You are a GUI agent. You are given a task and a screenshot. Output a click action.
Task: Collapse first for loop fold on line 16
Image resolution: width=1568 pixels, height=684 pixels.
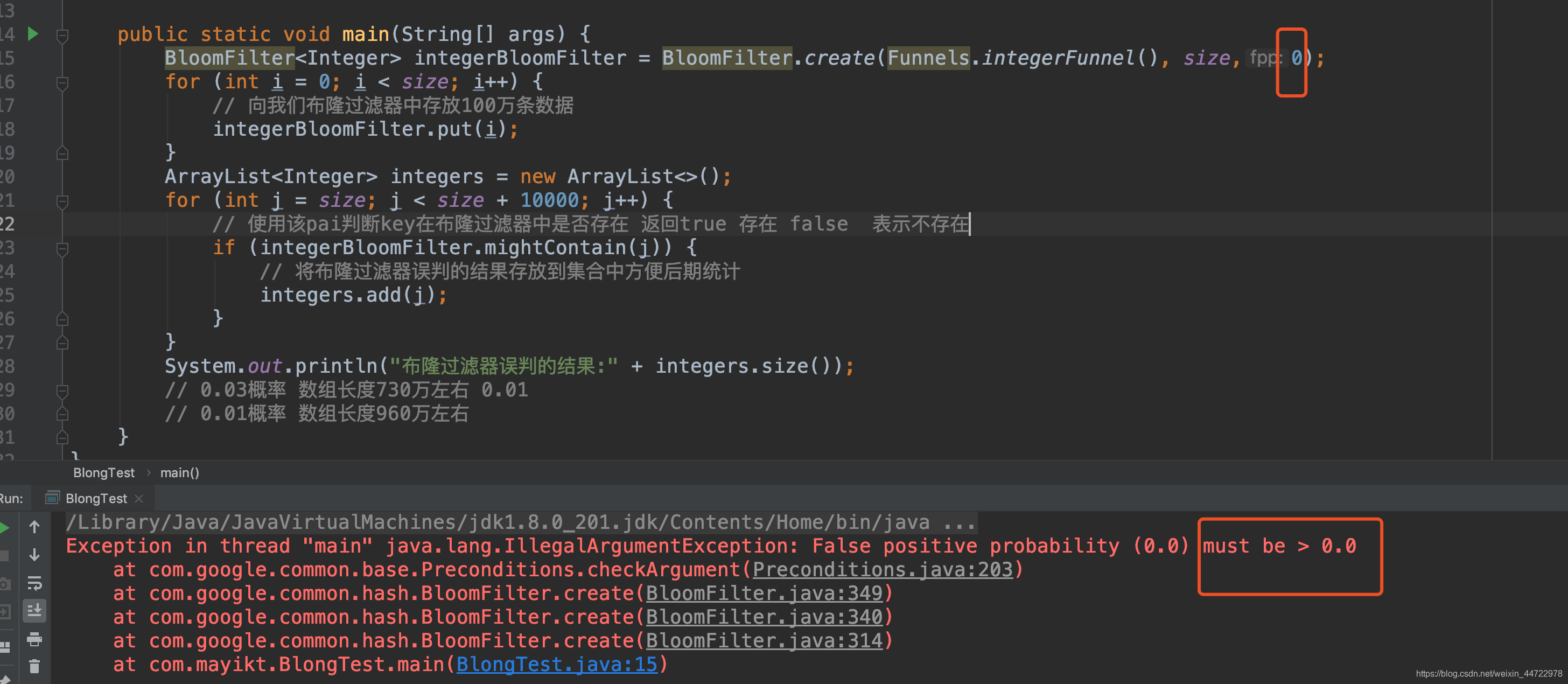pyautogui.click(x=62, y=83)
